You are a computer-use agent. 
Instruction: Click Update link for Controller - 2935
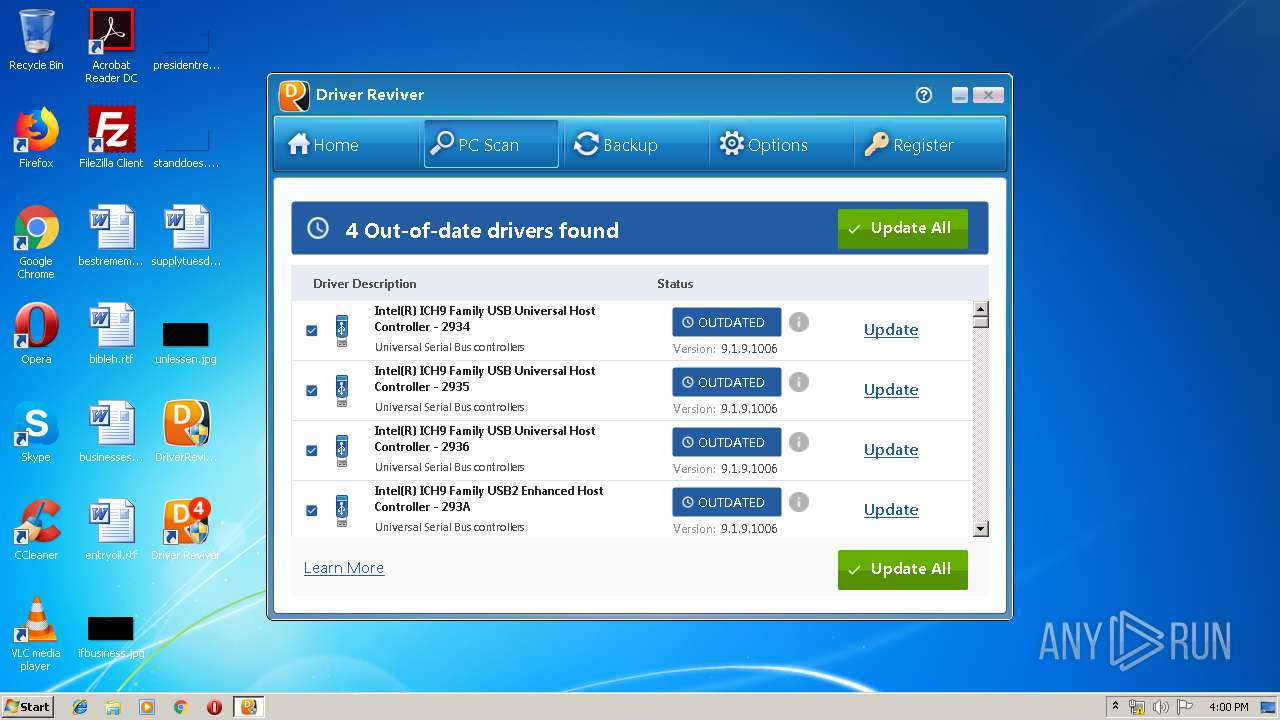[891, 390]
